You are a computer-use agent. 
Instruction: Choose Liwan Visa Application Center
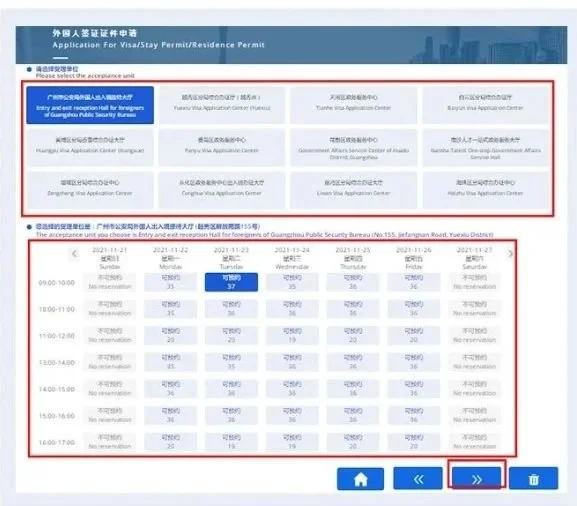click(353, 190)
